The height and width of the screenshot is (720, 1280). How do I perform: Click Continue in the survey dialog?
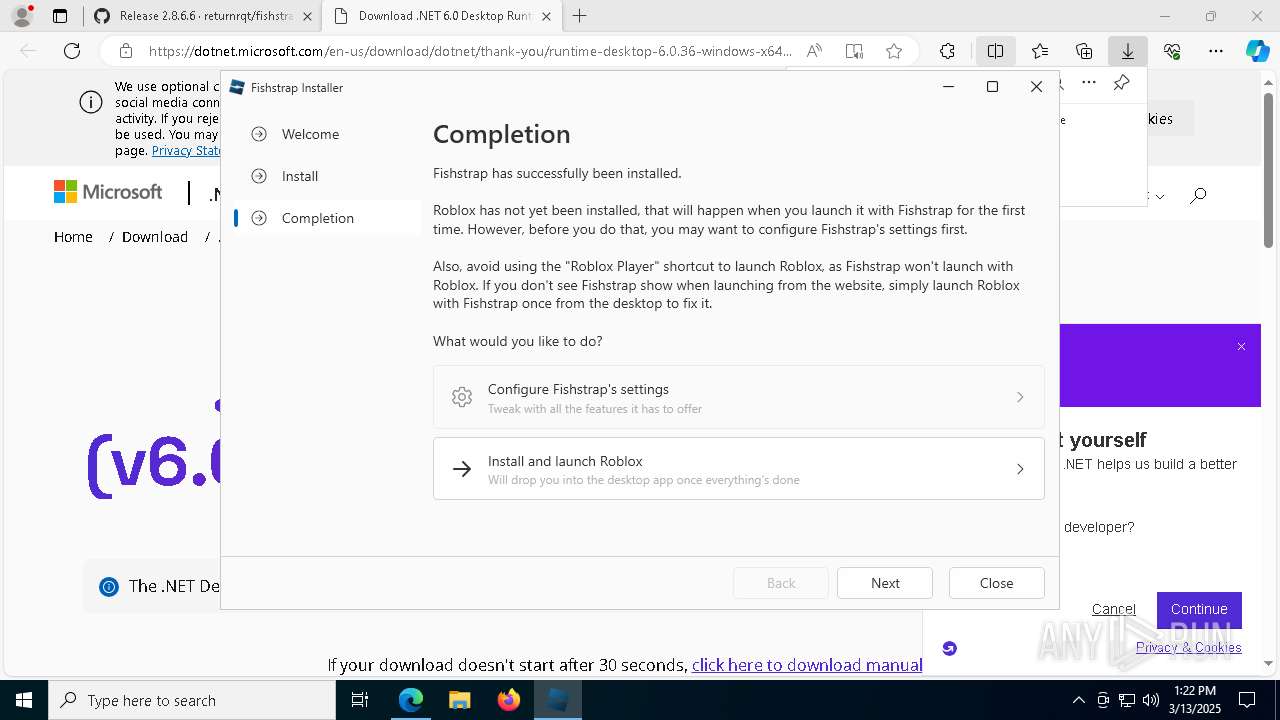[x=1199, y=609]
